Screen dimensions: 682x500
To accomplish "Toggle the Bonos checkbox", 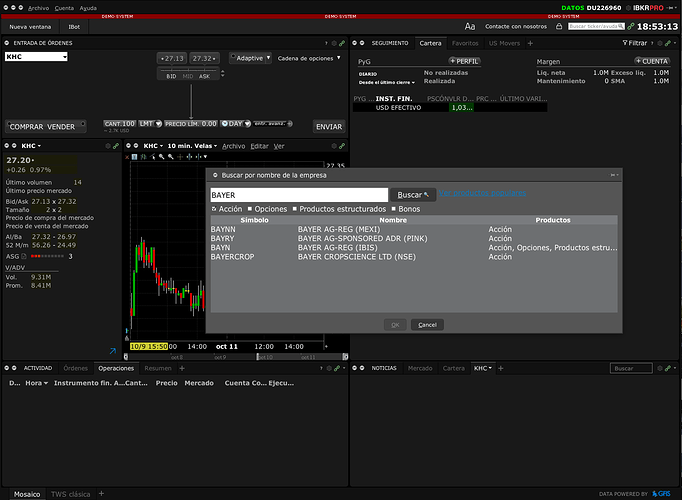I will point(394,209).
